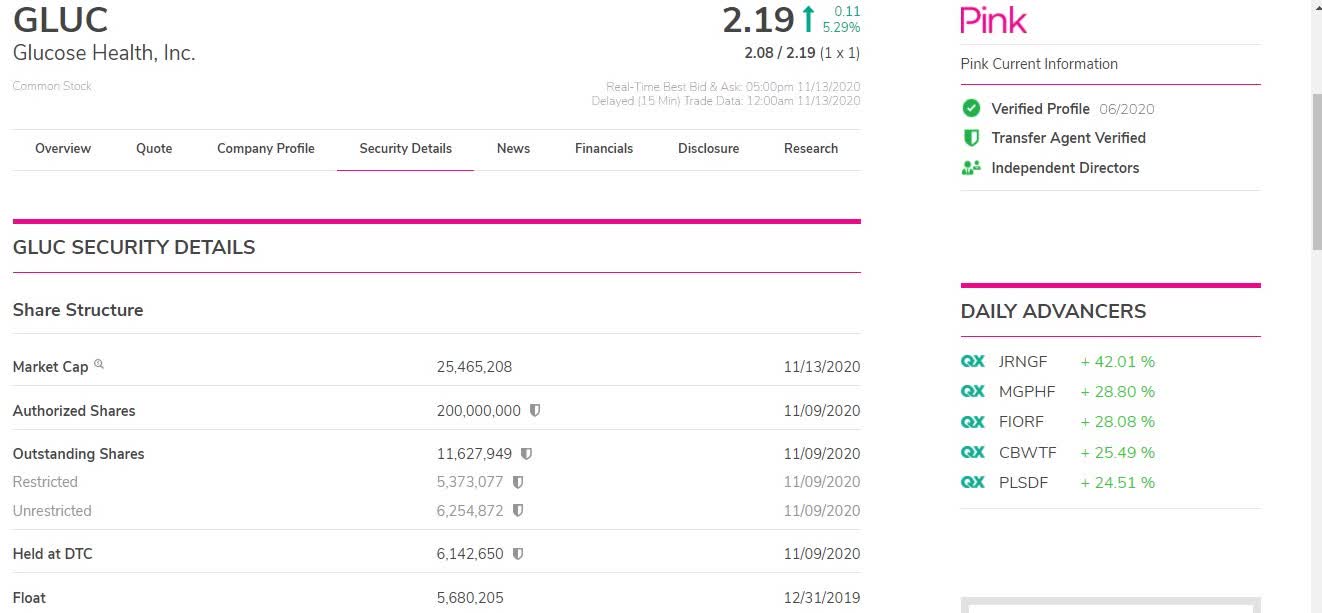The image size is (1322, 613).
Task: Switch to the Quote tab
Action: coord(154,149)
